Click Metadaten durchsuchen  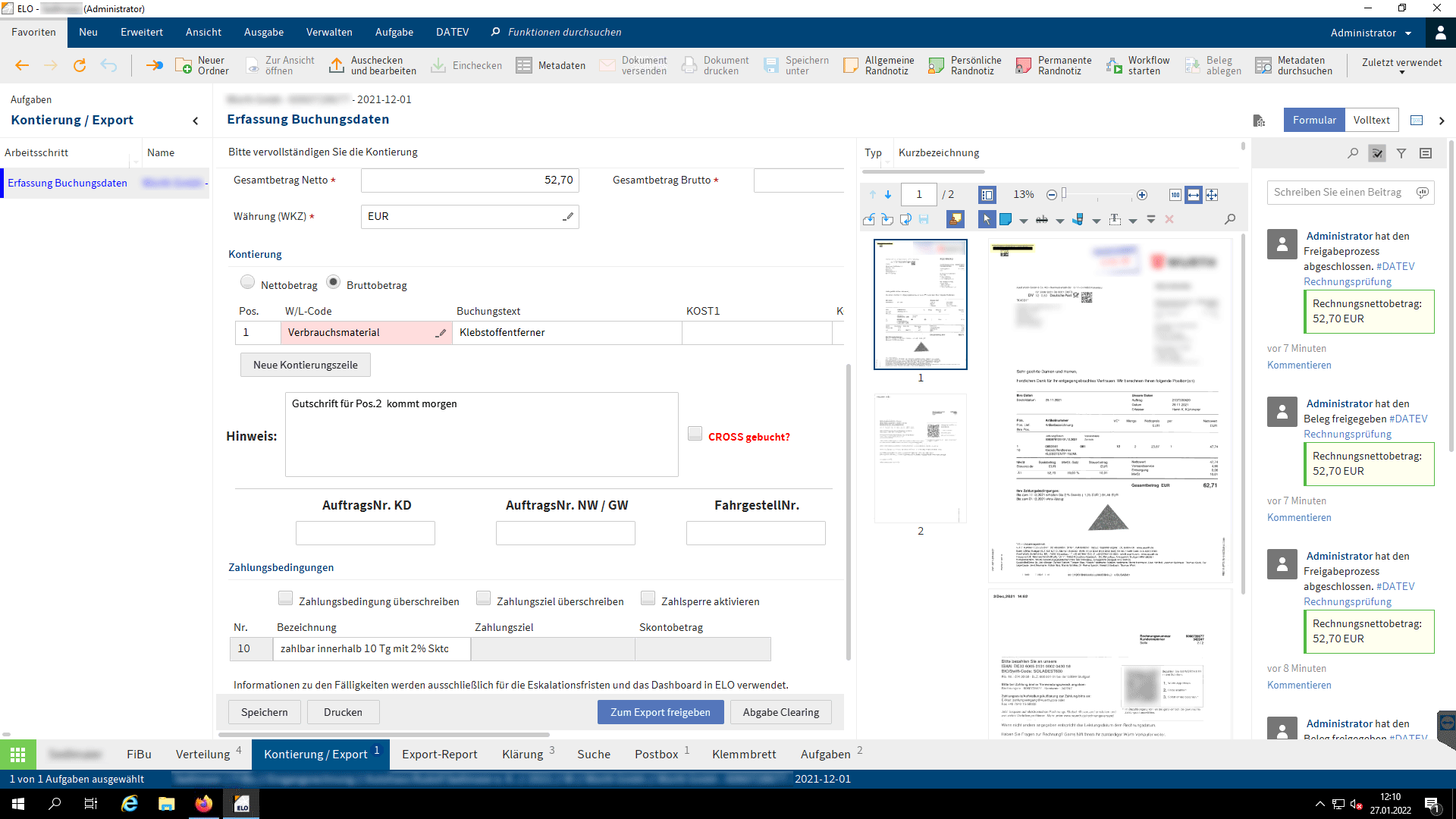pyautogui.click(x=1294, y=66)
